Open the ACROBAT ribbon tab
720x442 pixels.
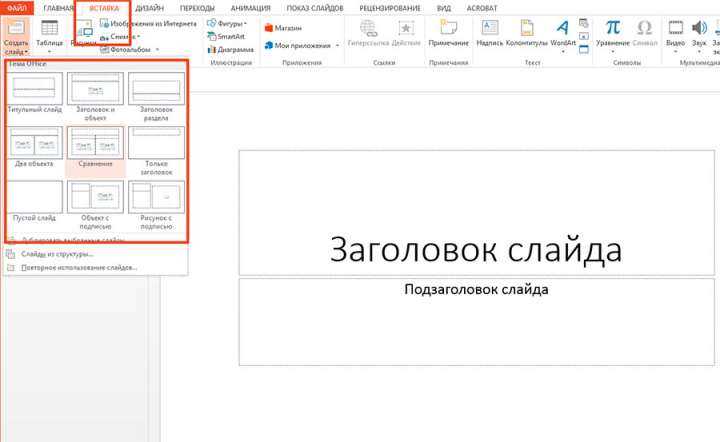(482, 8)
